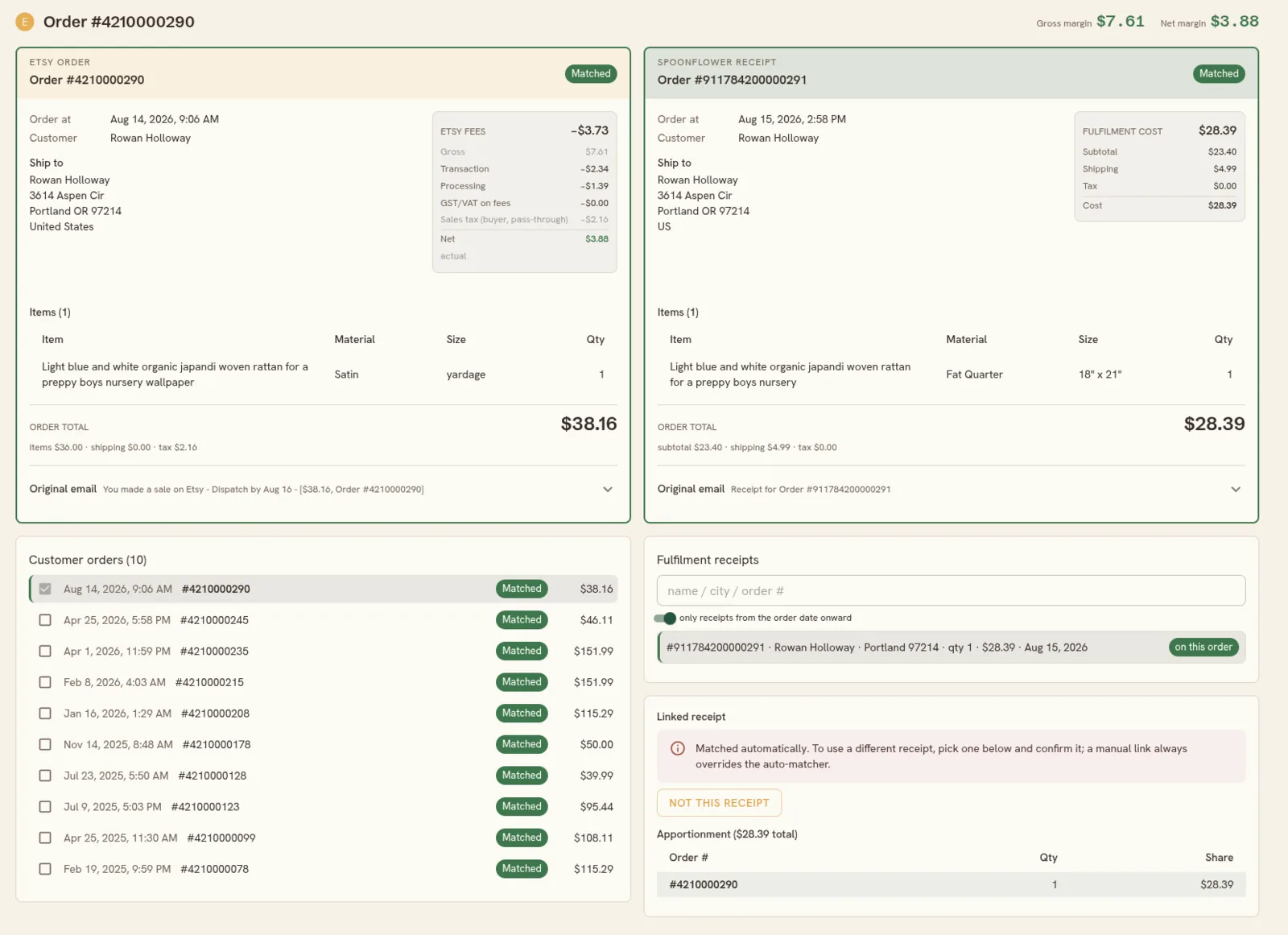This screenshot has height=935, width=1288.
Task: Click the Etsy order total $38.16
Action: [x=588, y=424]
